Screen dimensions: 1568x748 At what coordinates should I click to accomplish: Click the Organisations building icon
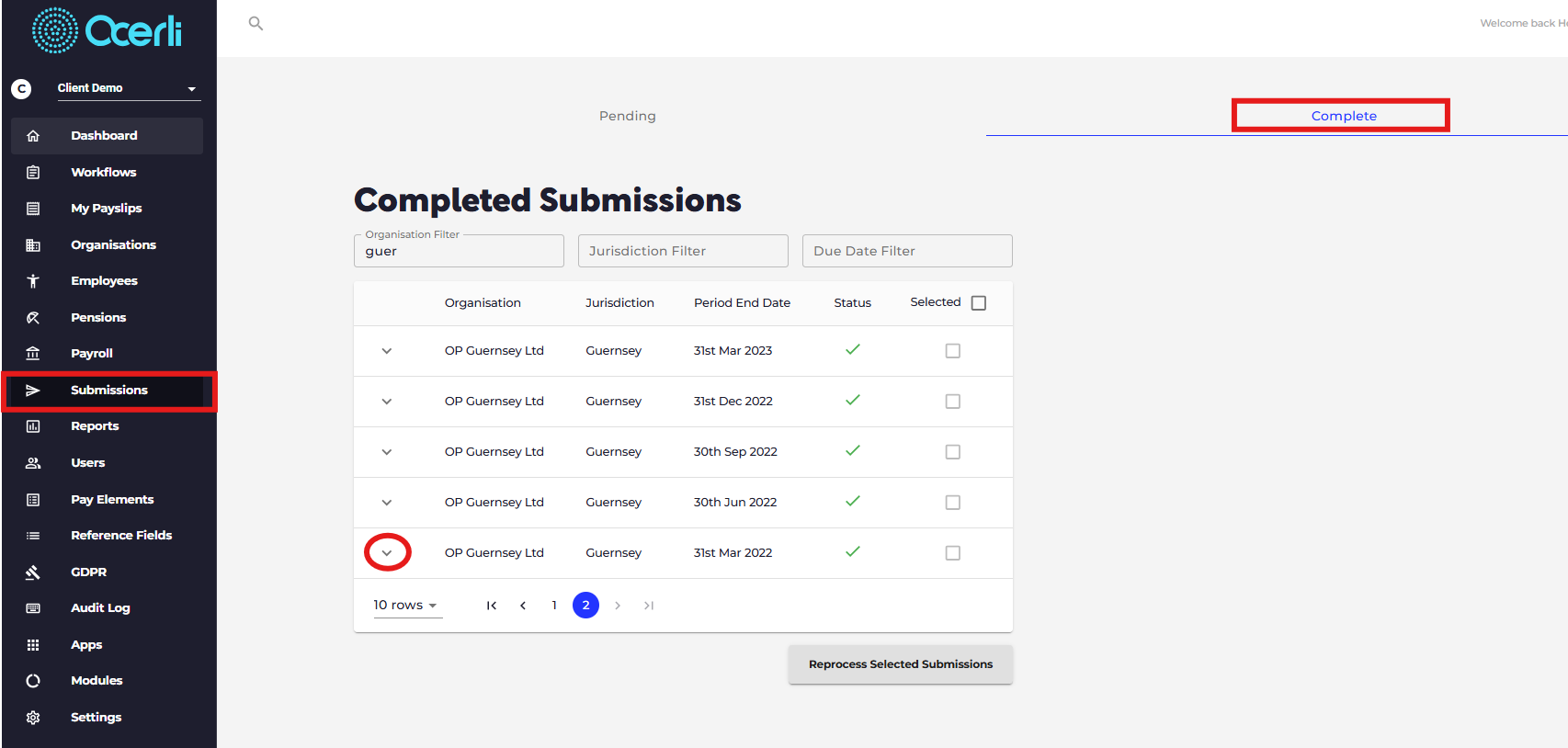33,245
